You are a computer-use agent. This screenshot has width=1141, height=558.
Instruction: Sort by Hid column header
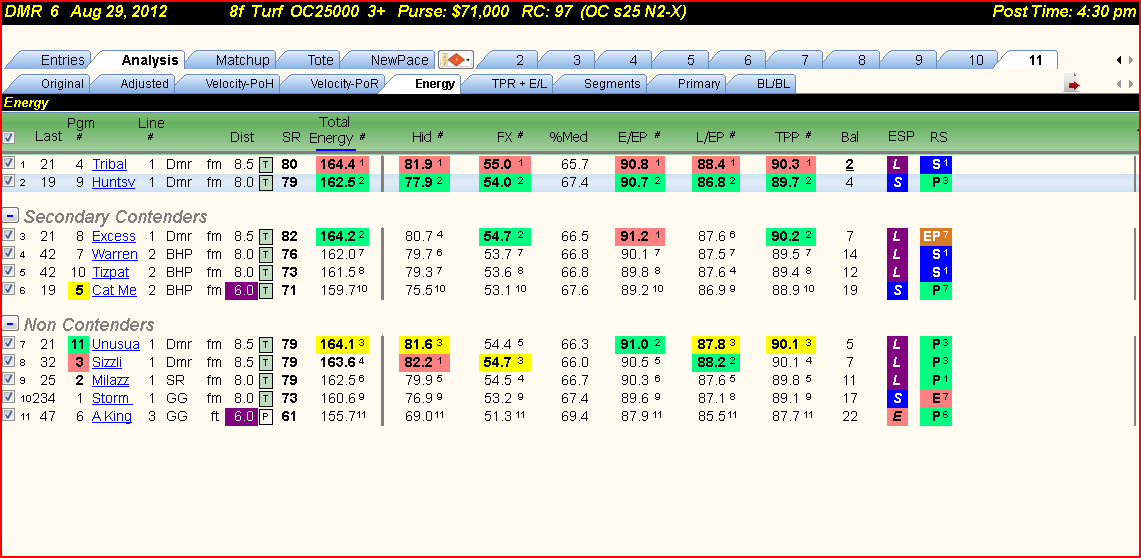click(422, 137)
